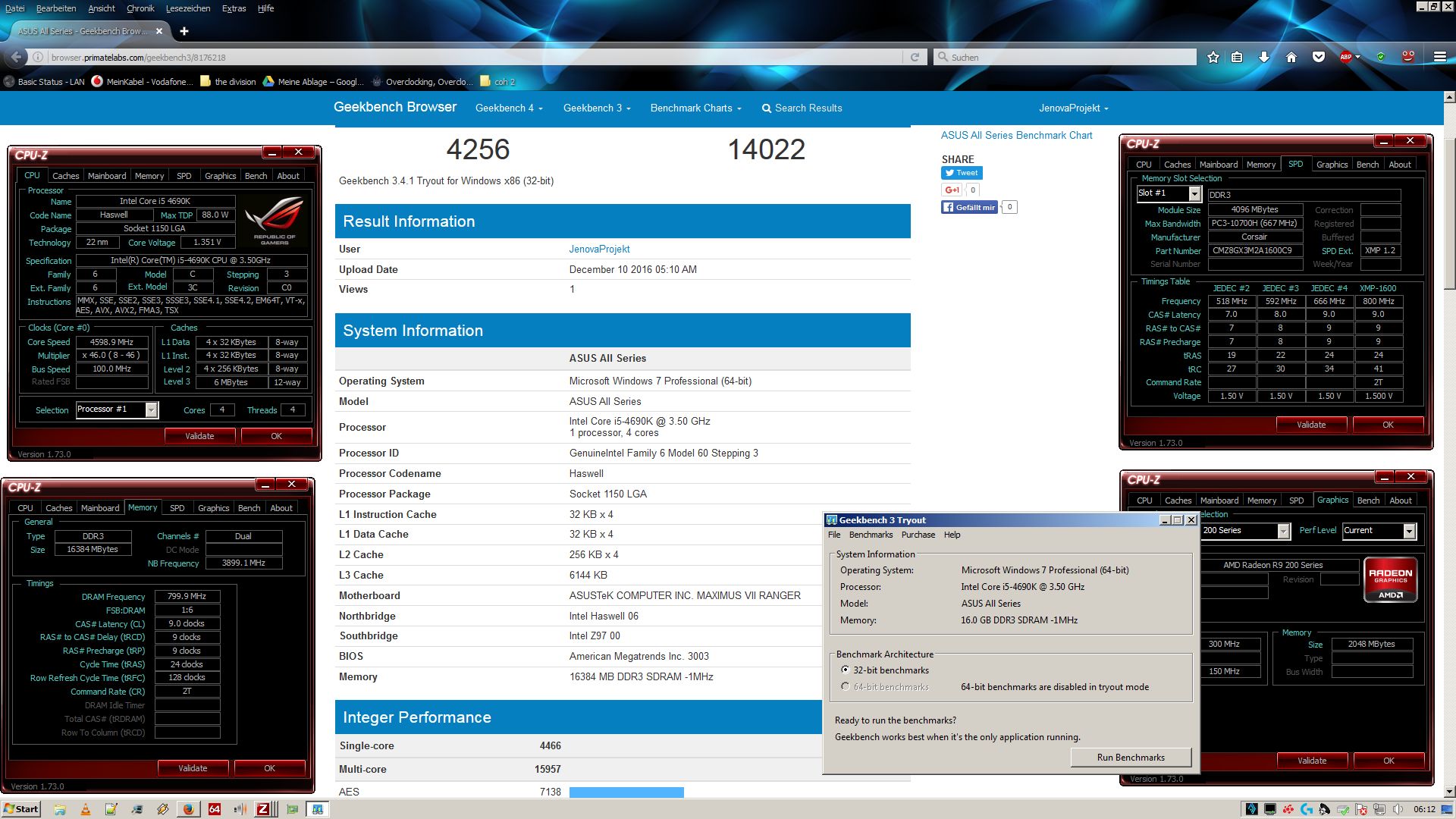The height and width of the screenshot is (819, 1456).
Task: Open the Benchmarks menu in Geekbench 3 Tryout
Action: pos(871,535)
